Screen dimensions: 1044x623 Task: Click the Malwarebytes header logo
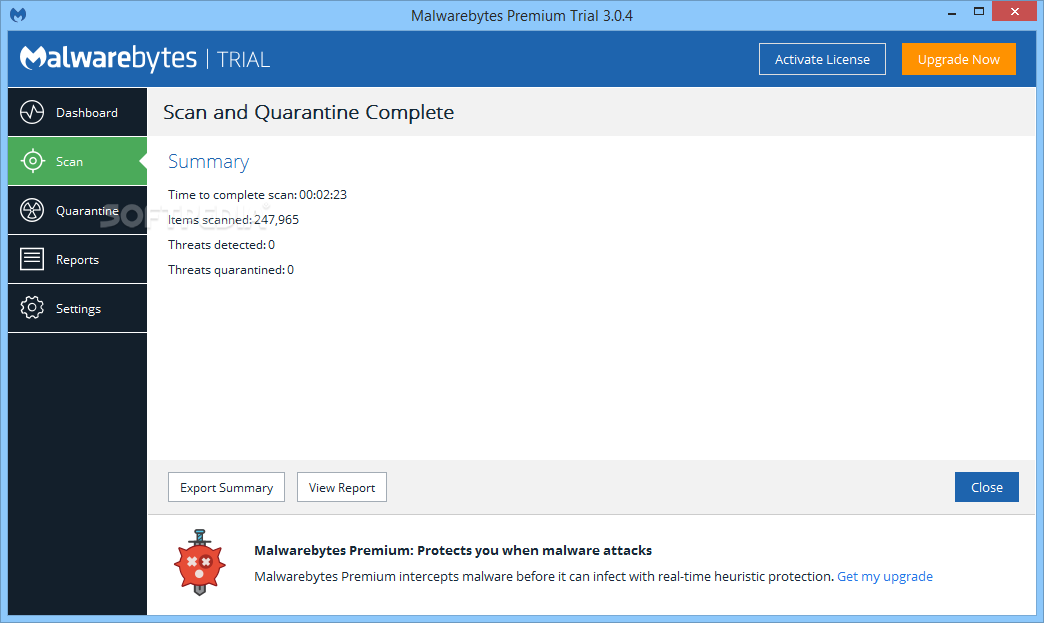coord(109,59)
